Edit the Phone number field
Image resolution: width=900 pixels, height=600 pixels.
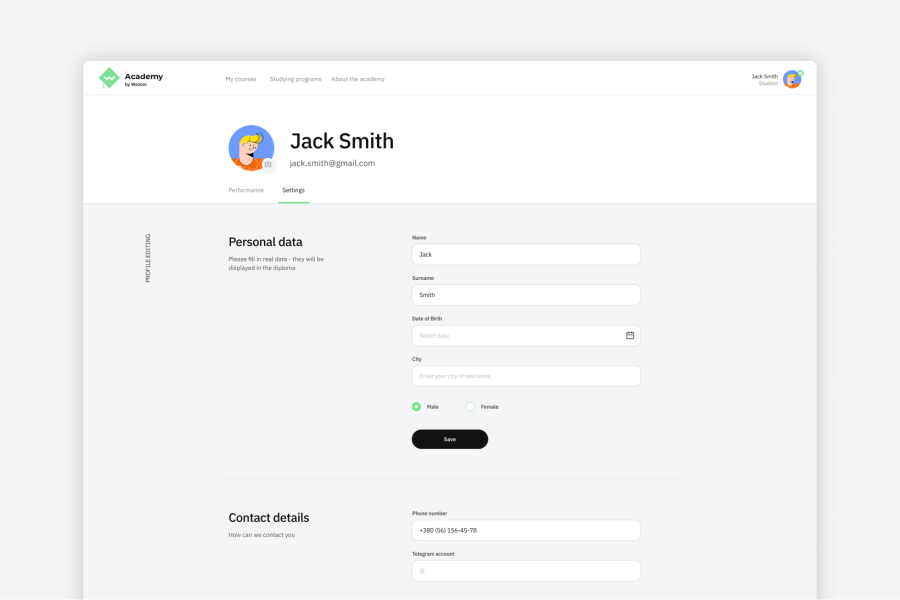pos(526,530)
